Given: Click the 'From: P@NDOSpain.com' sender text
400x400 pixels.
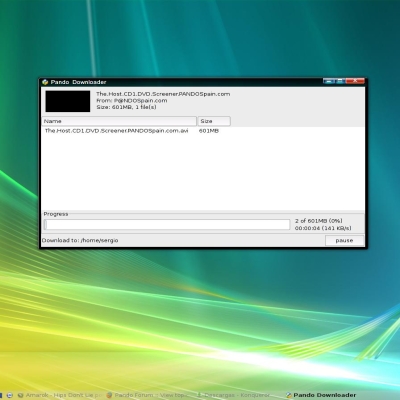Looking at the screenshot, I should tap(132, 100).
